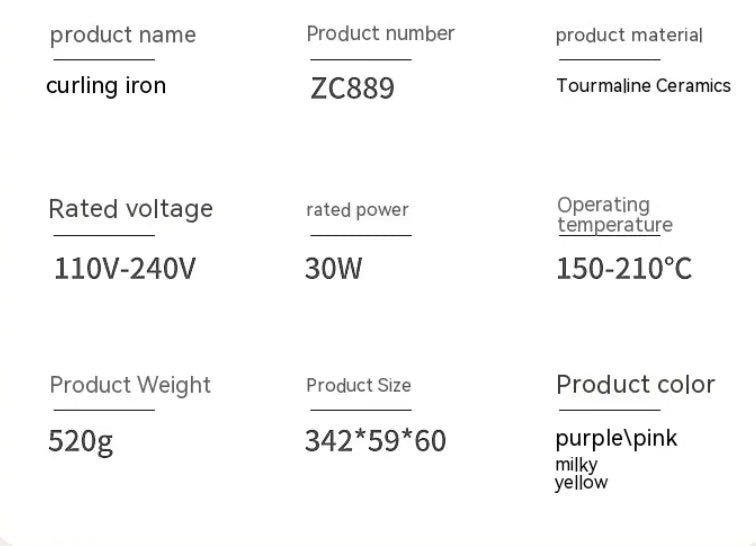Click the "Product Weight" label

[130, 385]
